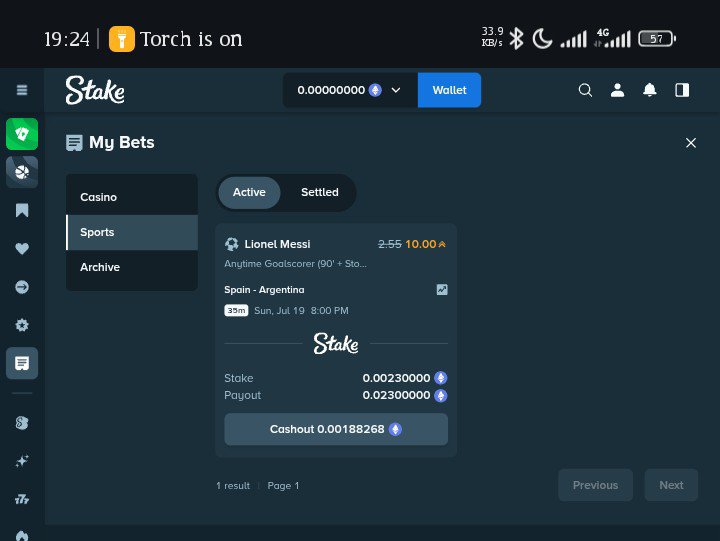Click the battery indicator in status bar
Image resolution: width=720 pixels, height=541 pixels.
click(657, 39)
